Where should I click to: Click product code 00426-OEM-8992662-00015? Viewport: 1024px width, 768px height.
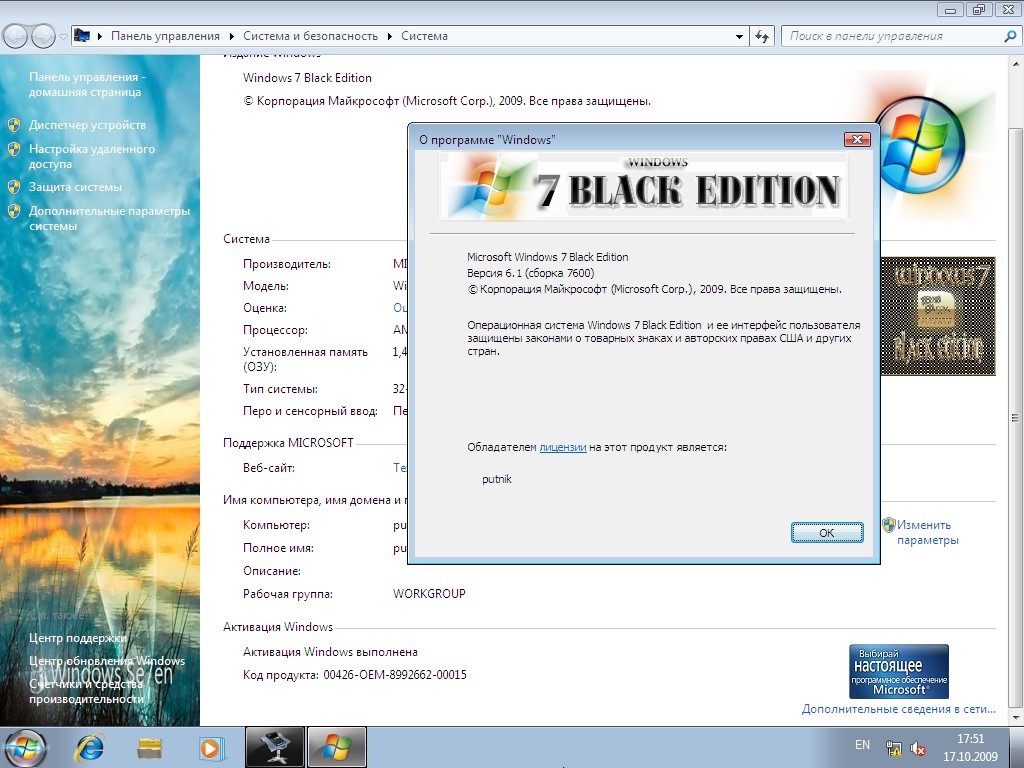coord(394,675)
